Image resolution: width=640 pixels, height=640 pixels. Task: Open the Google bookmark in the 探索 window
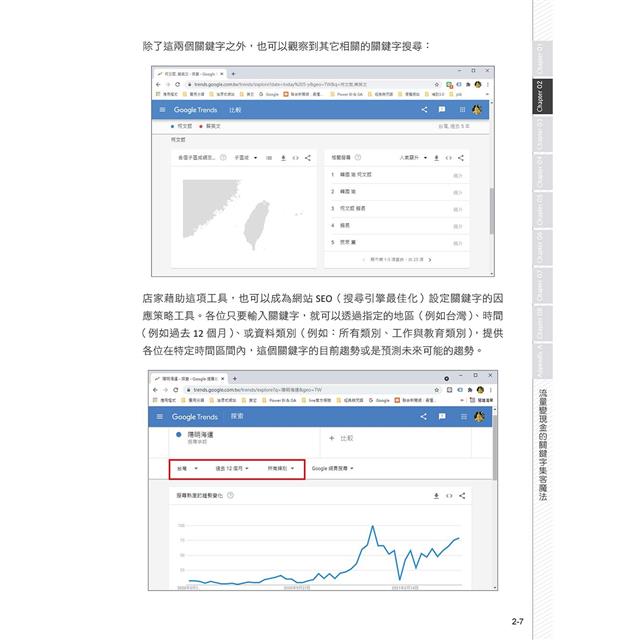(380, 400)
